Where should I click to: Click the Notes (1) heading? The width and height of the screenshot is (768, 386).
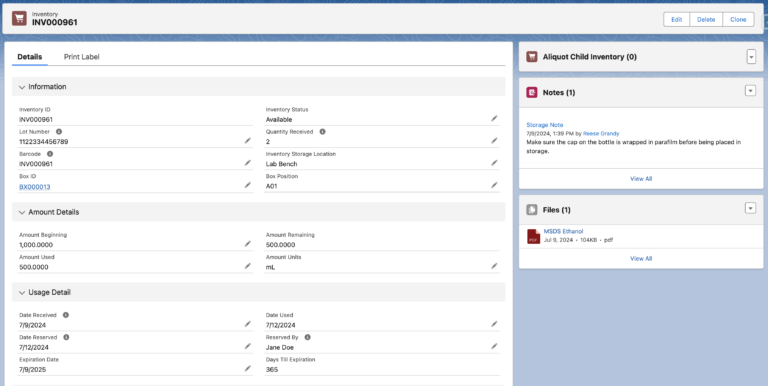(x=559, y=93)
